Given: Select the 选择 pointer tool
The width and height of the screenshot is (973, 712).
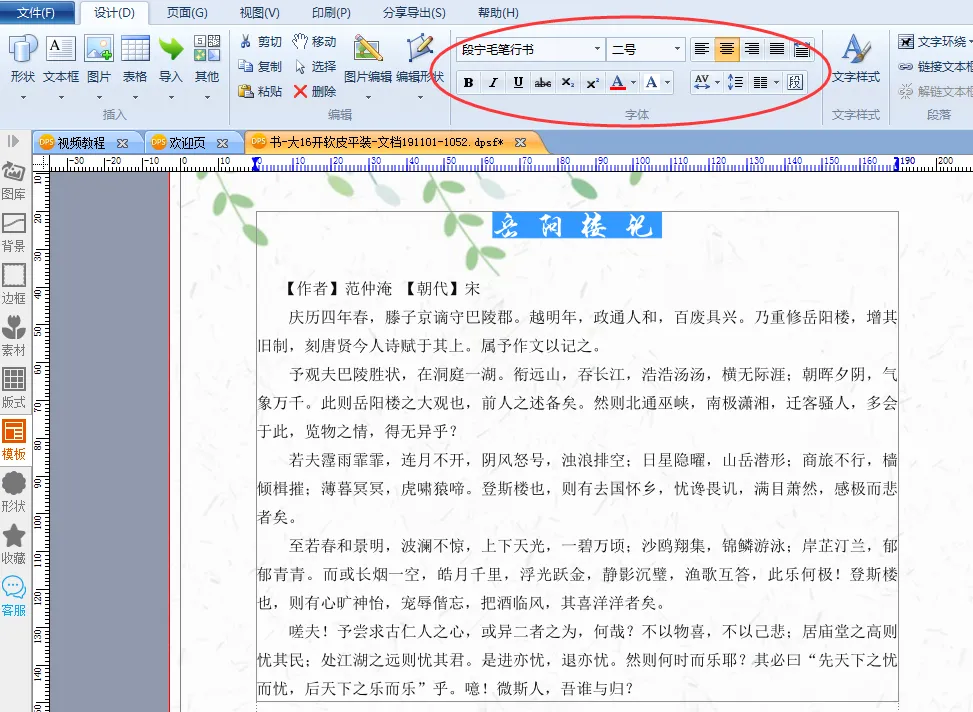Looking at the screenshot, I should pyautogui.click(x=315, y=66).
